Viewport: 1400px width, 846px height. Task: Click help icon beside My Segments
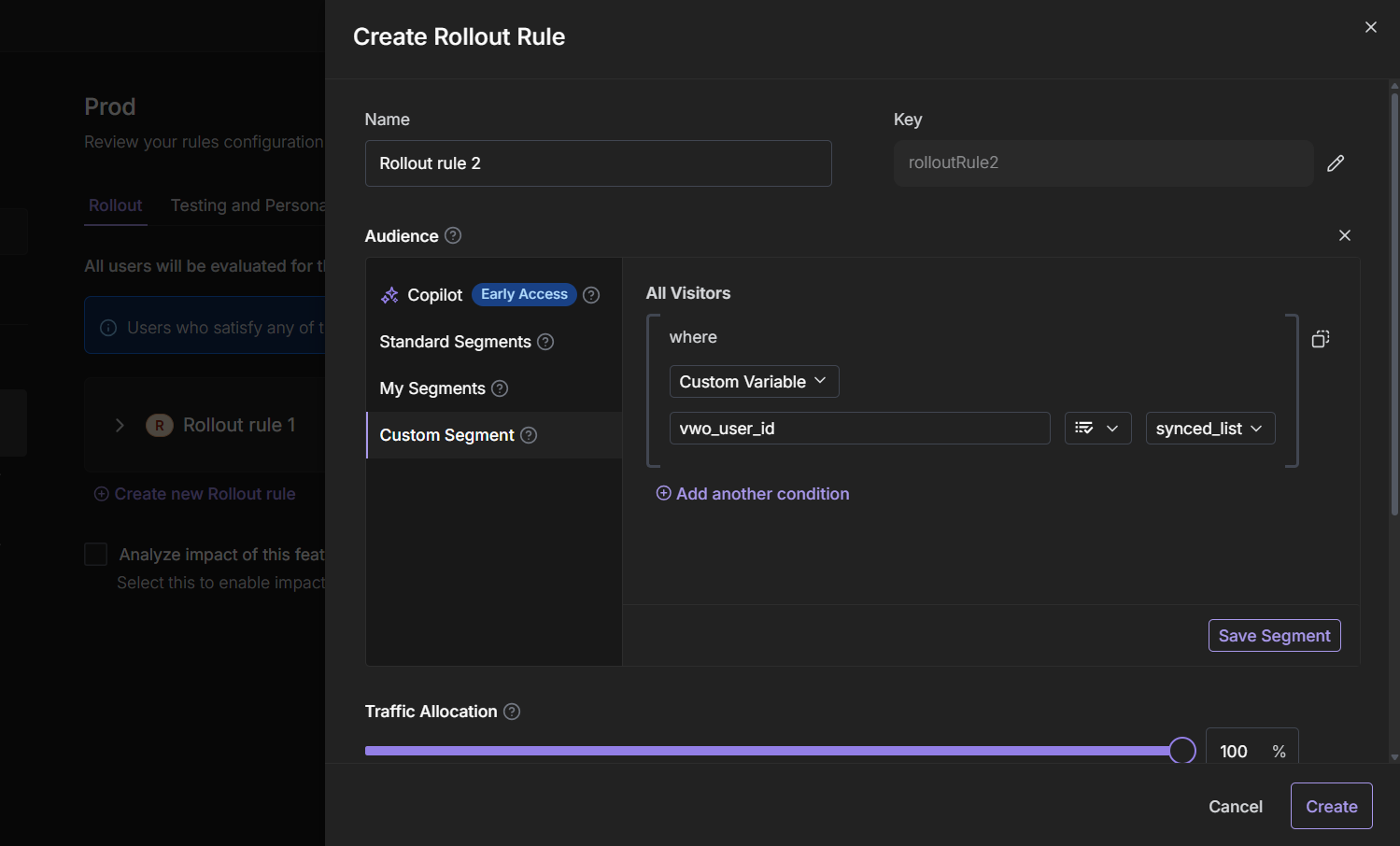[500, 388]
